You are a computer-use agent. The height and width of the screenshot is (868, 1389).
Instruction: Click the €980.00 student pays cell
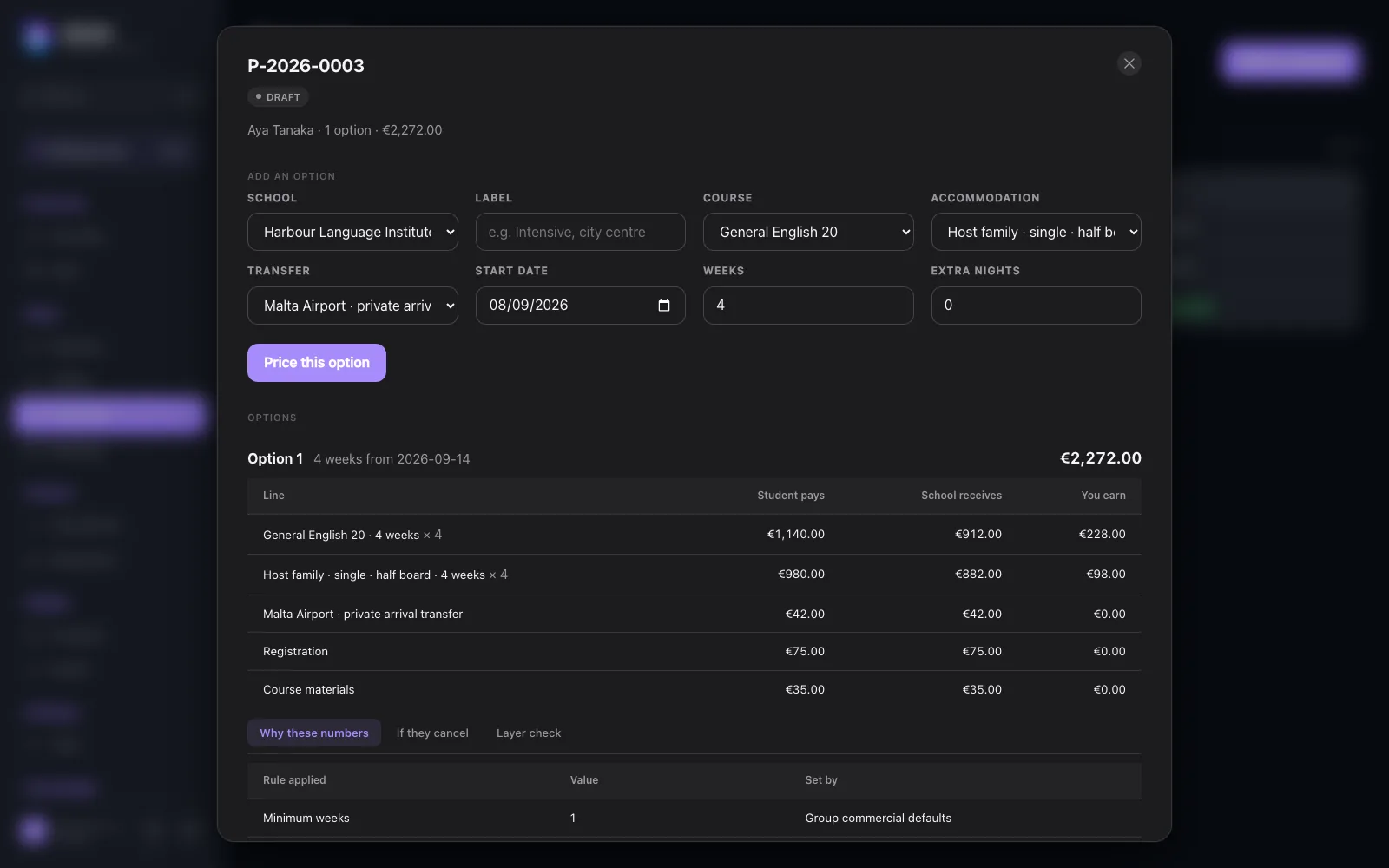[801, 574]
